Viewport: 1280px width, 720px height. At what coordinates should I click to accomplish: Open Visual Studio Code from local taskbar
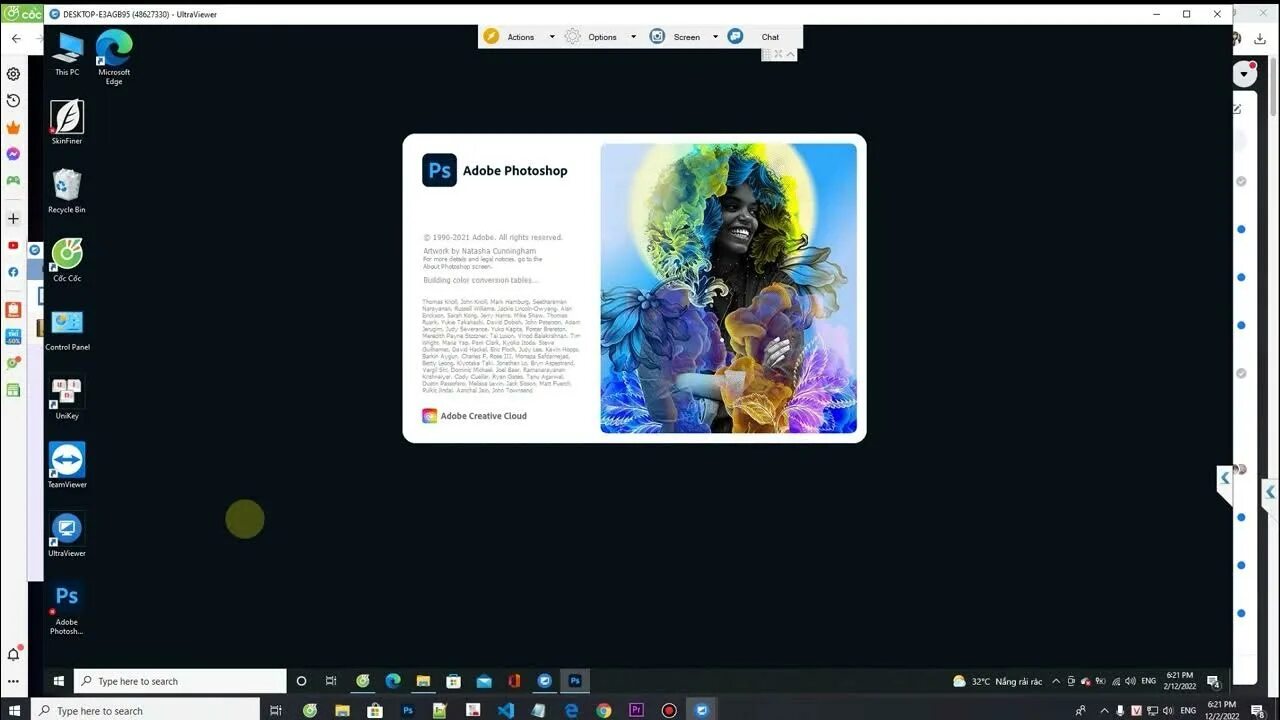tap(505, 710)
